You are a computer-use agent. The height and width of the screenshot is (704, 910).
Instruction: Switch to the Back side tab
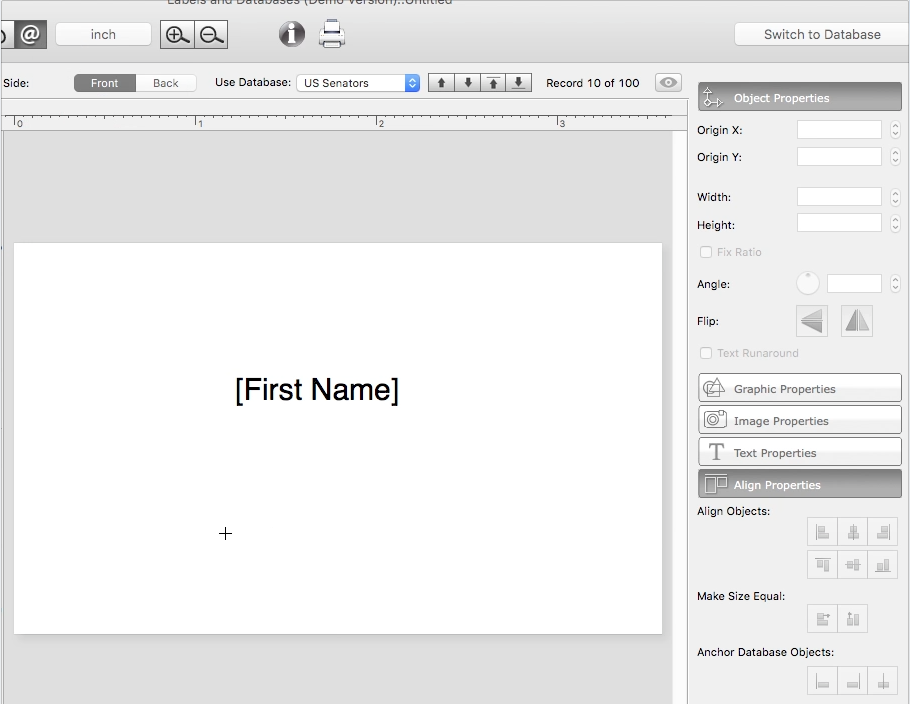166,83
